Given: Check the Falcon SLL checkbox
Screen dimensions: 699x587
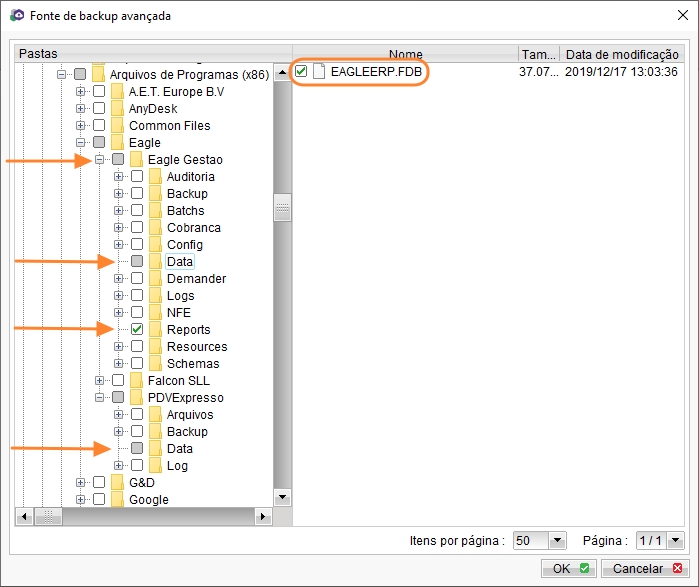Looking at the screenshot, I should point(118,380).
